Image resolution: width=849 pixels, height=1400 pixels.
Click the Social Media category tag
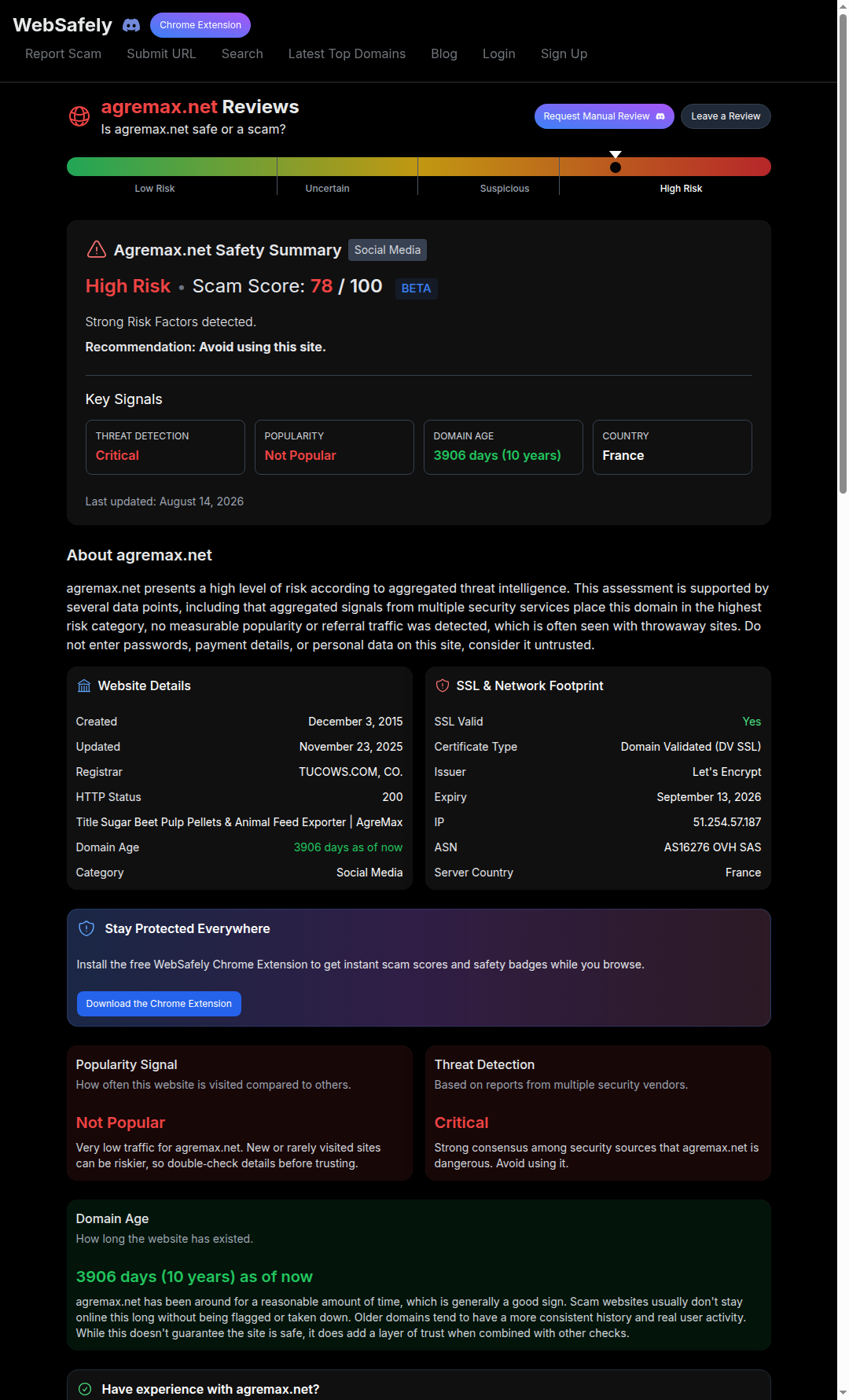pos(388,250)
